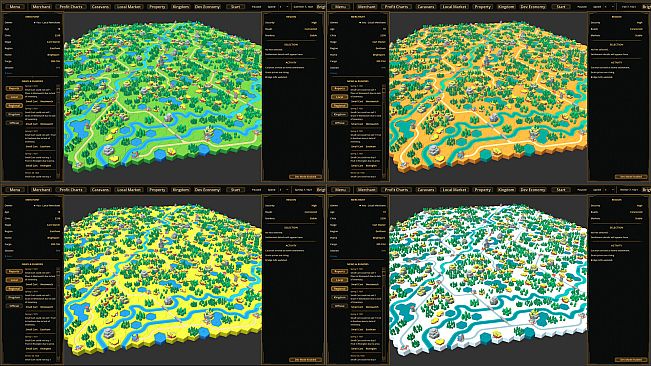Image resolution: width=651 pixels, height=366 pixels.
Task: Open Menu in the orange-map screenshot
Action: (x=340, y=7)
